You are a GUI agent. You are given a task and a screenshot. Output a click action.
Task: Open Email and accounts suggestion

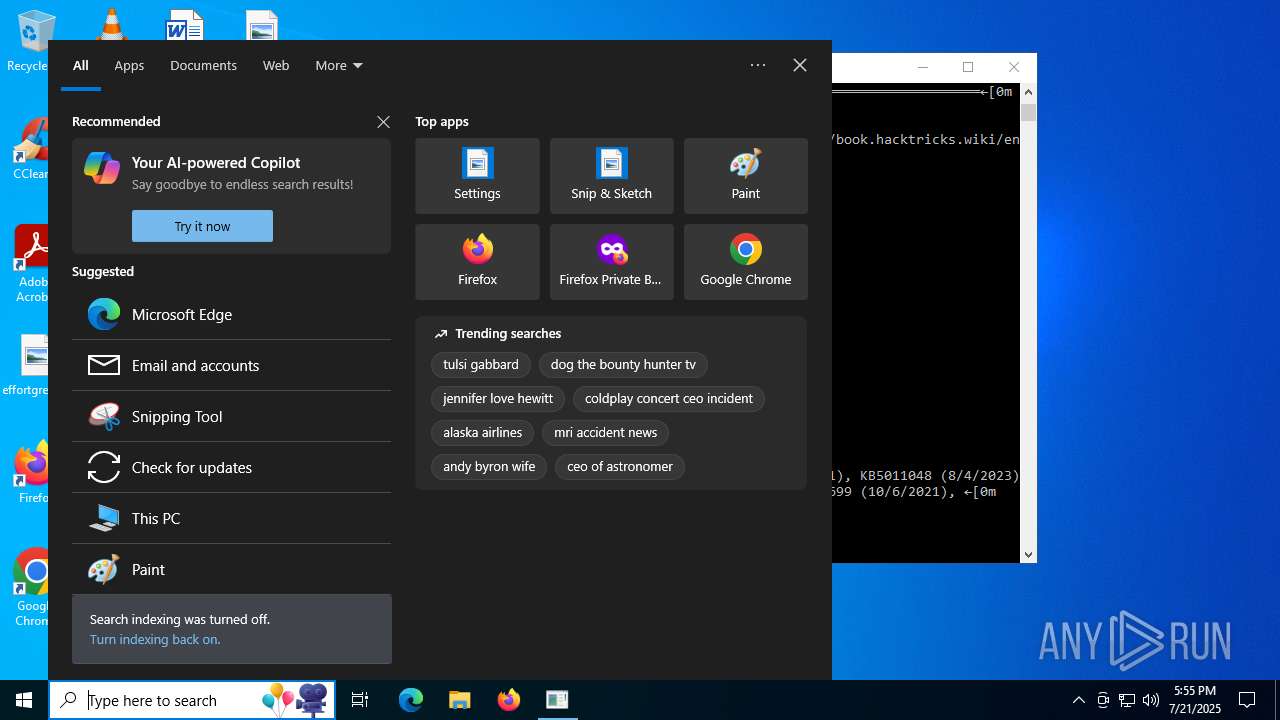pyautogui.click(x=231, y=365)
